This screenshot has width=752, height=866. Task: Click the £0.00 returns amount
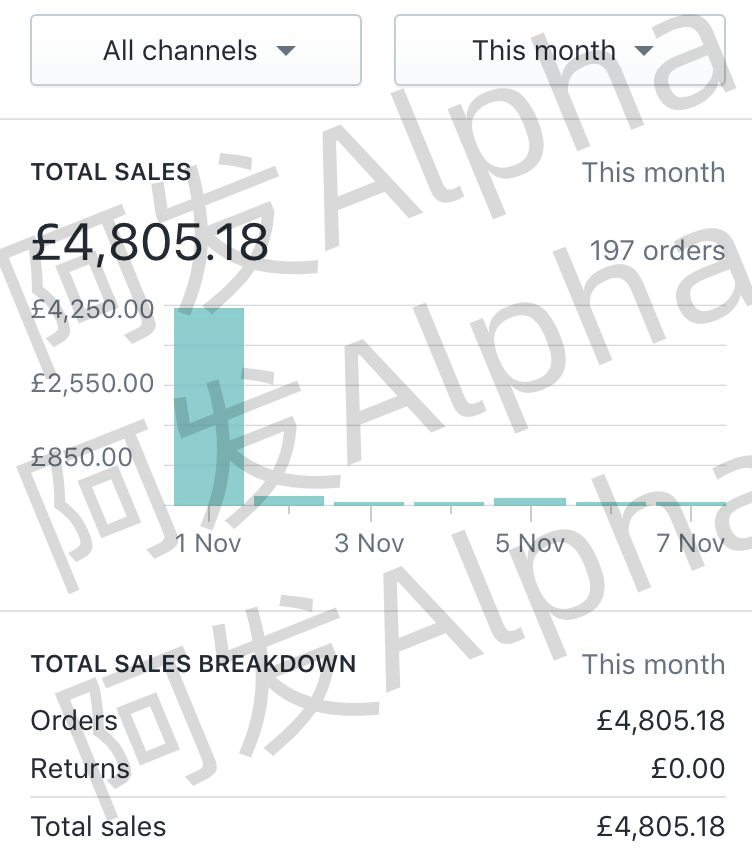(x=687, y=768)
